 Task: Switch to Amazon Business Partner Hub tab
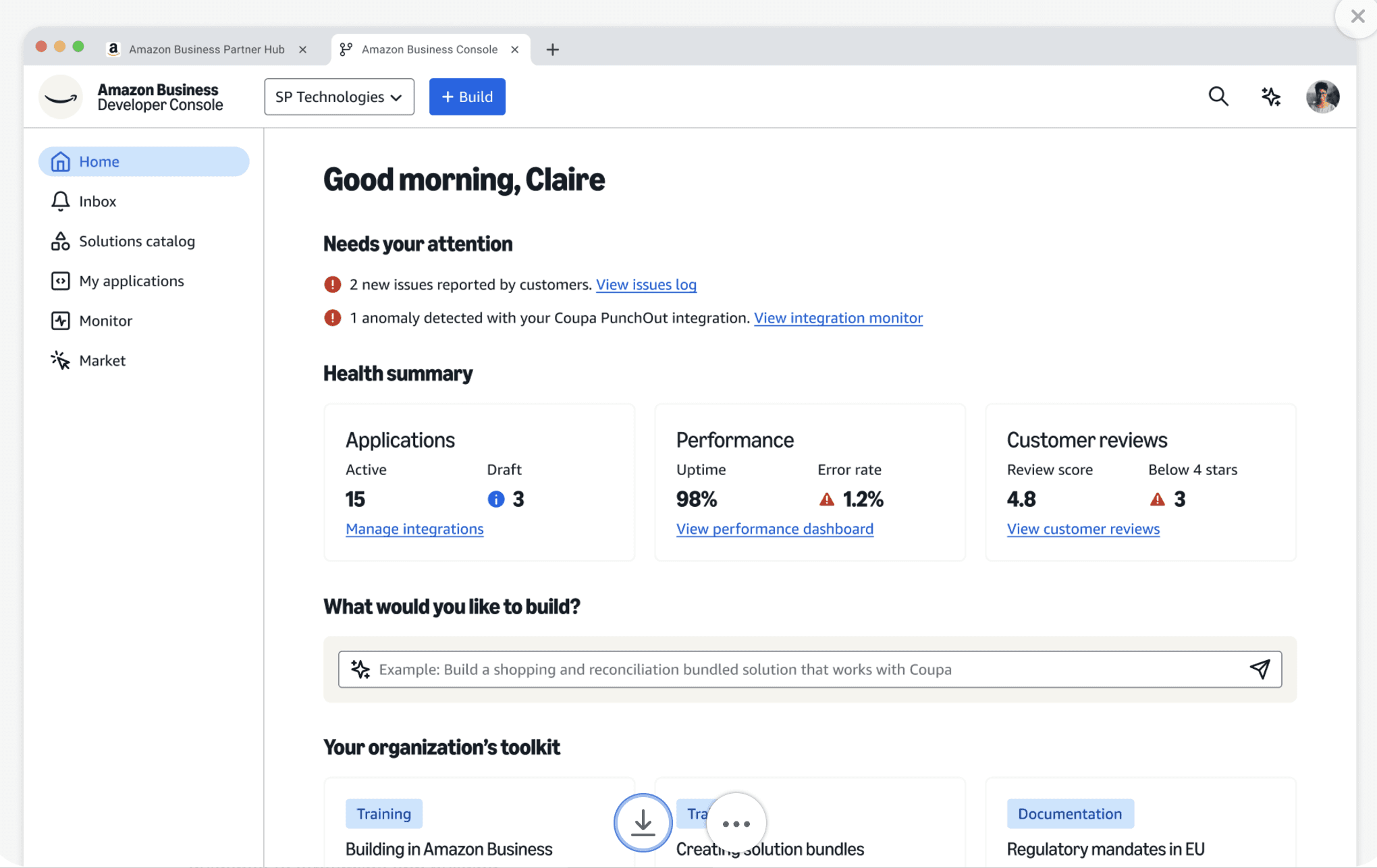[206, 49]
